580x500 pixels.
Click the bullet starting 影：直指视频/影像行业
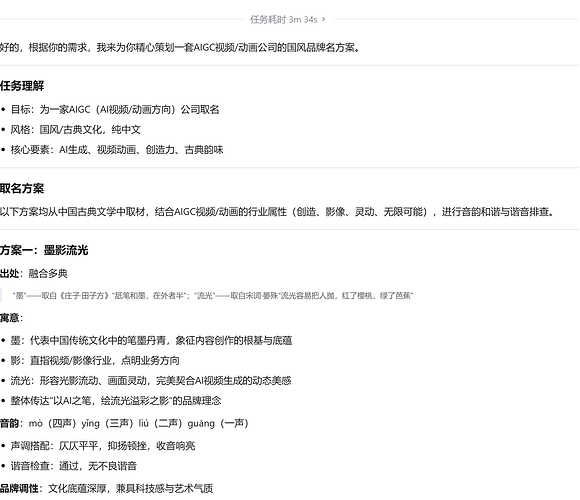[x=95, y=360]
